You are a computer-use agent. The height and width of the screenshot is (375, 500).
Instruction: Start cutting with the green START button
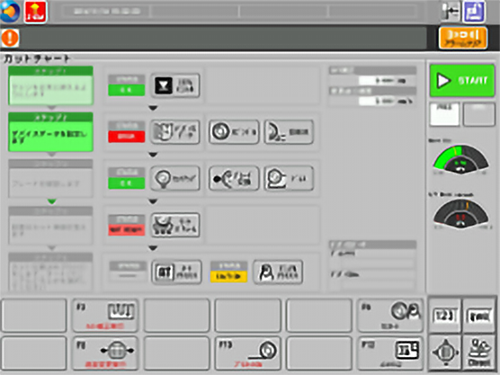click(462, 81)
